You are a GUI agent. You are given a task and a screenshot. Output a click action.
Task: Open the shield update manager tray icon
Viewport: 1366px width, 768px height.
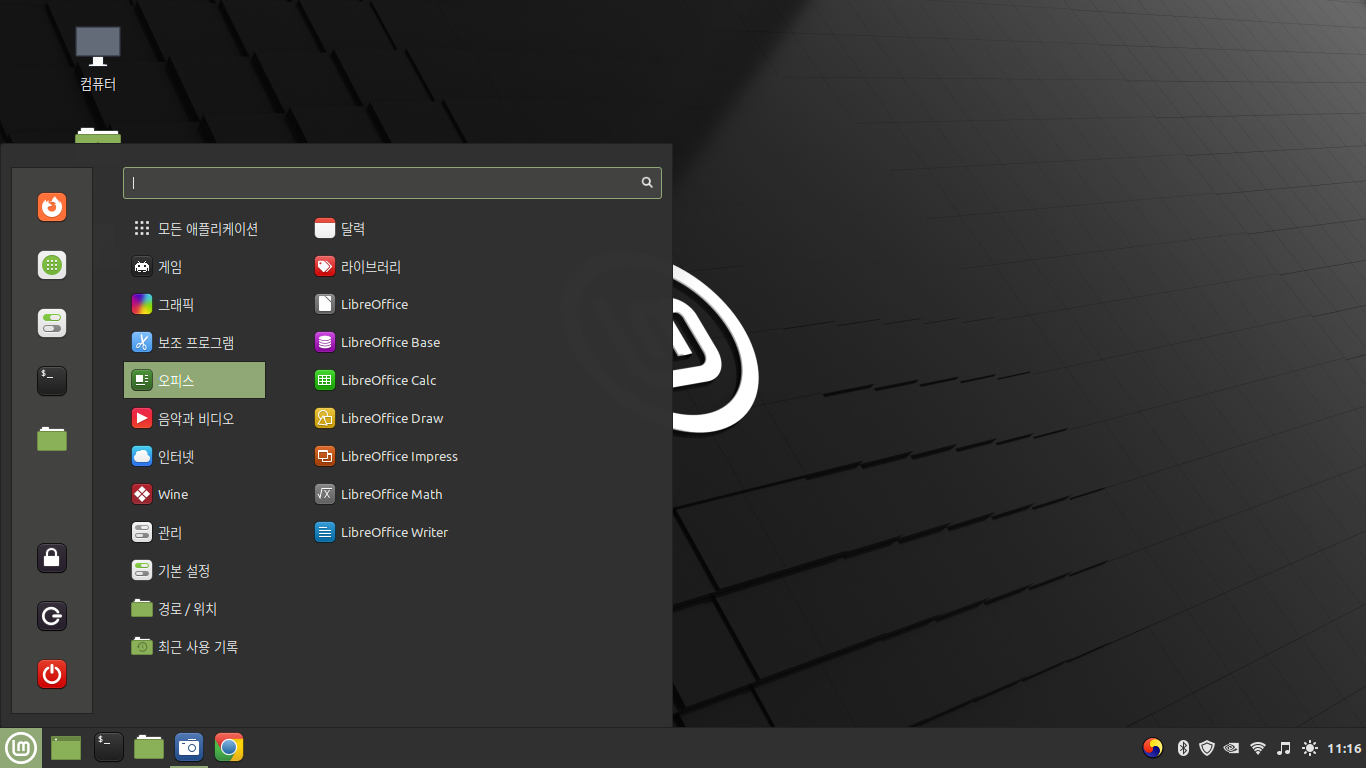coord(1207,748)
